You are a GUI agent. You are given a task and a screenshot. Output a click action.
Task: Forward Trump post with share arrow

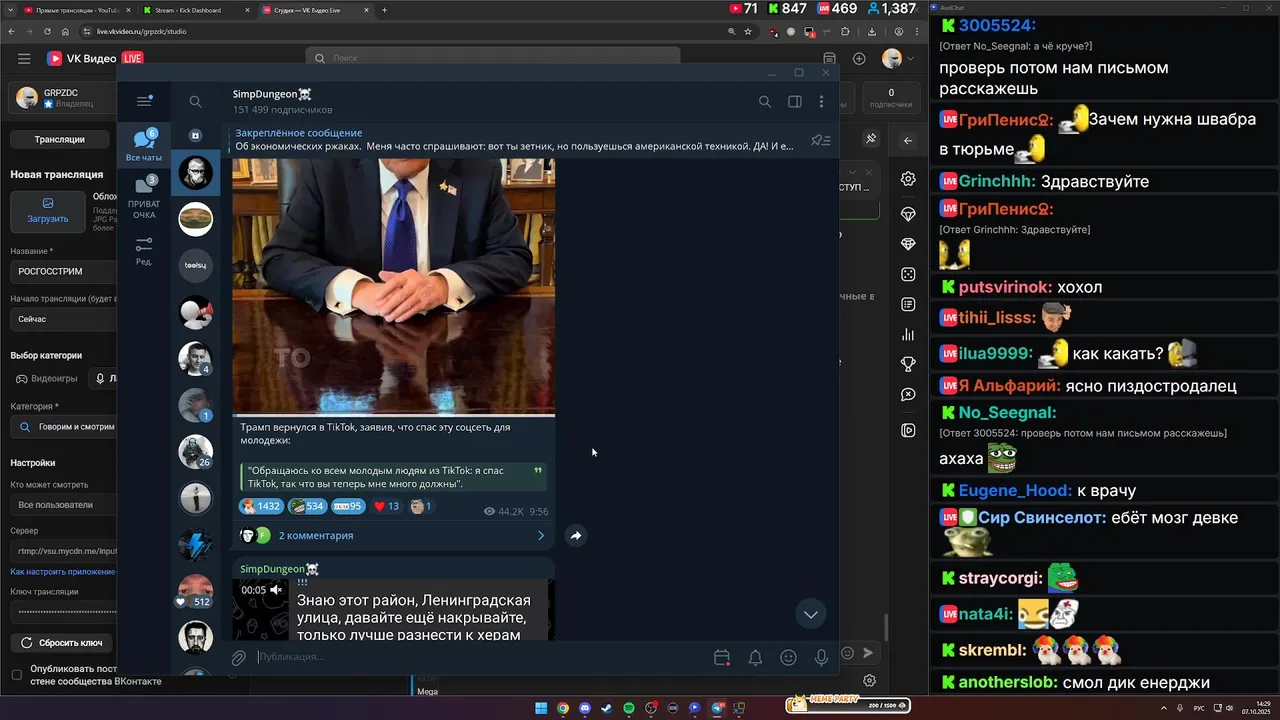coord(576,536)
